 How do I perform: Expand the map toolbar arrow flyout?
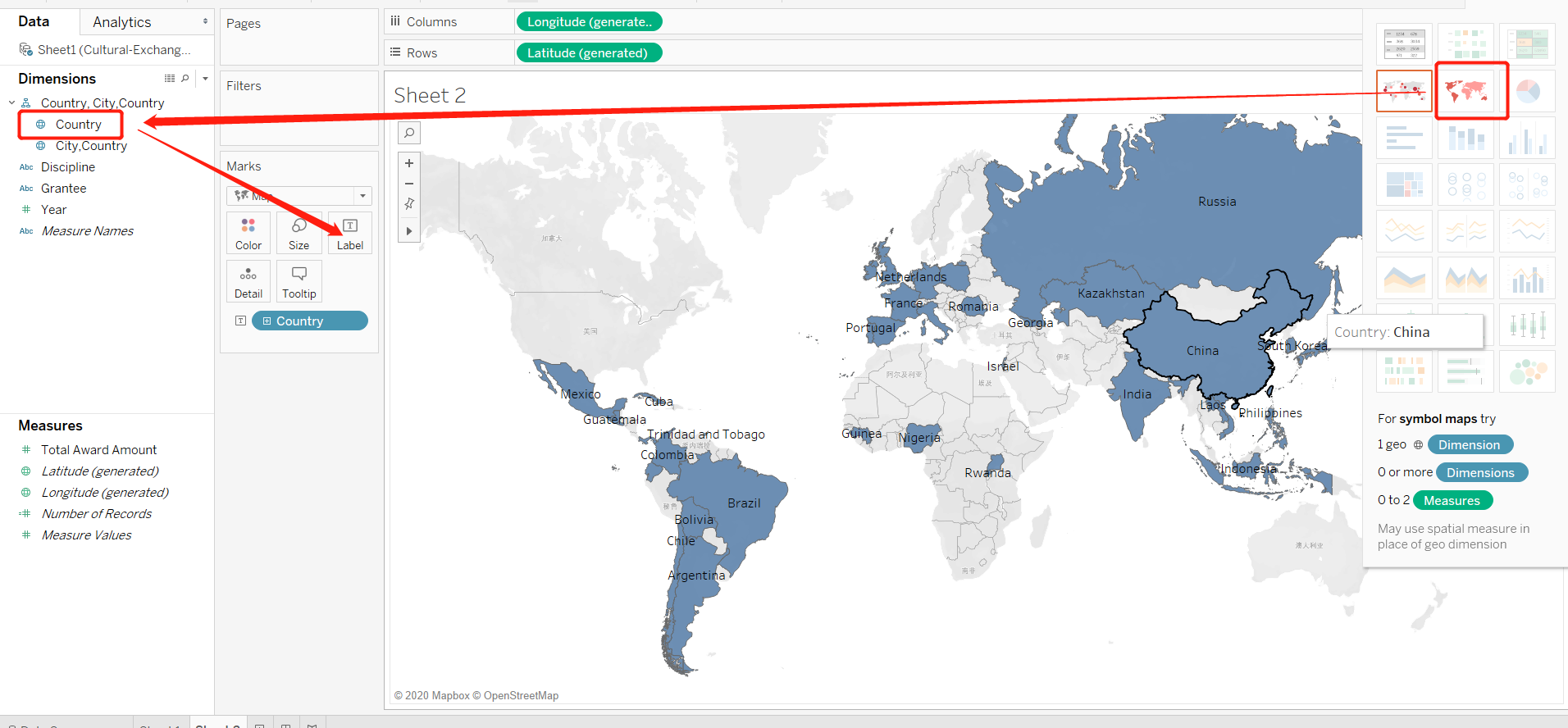(x=409, y=231)
